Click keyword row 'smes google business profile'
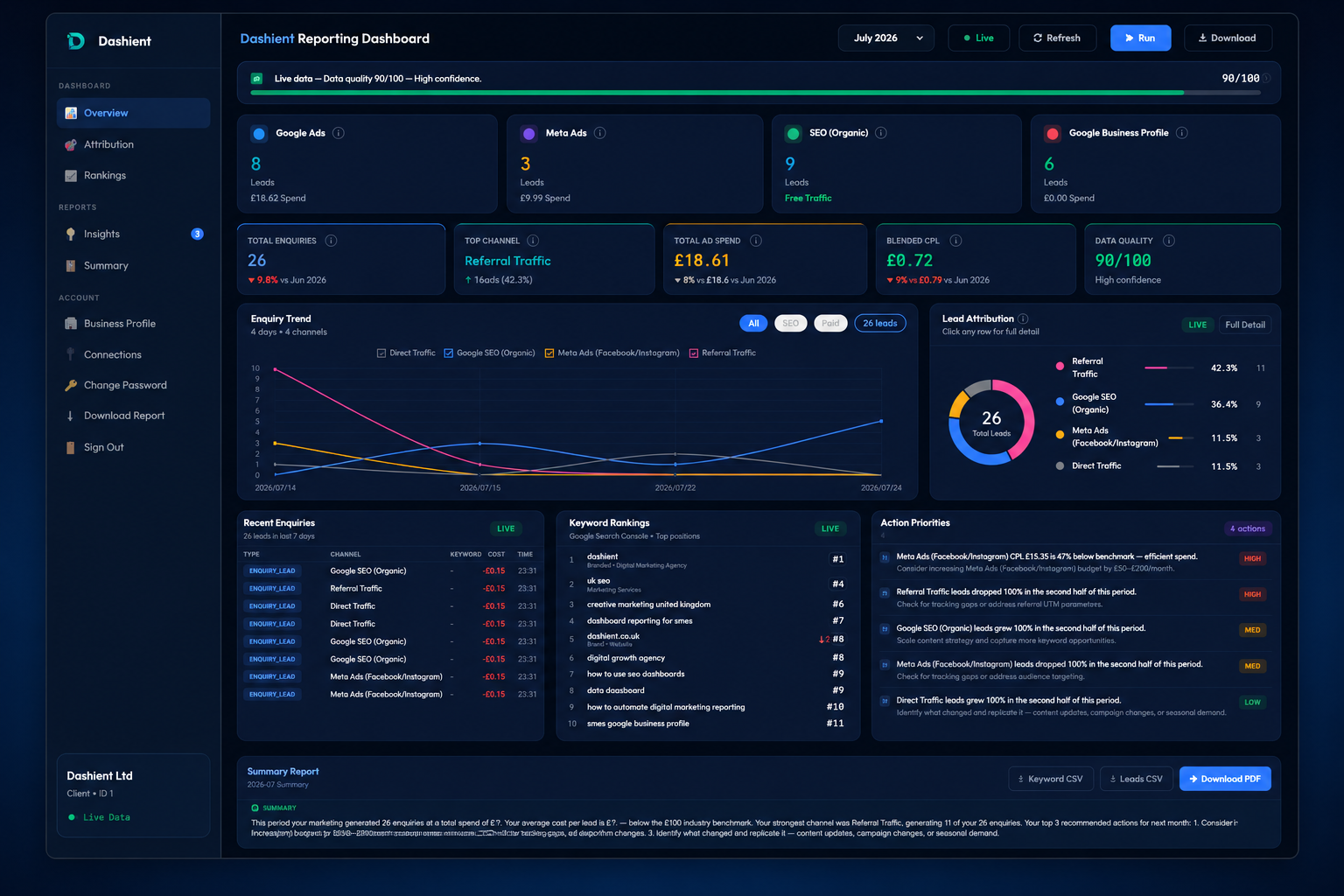Screen dimensions: 1344x896 click(707, 724)
